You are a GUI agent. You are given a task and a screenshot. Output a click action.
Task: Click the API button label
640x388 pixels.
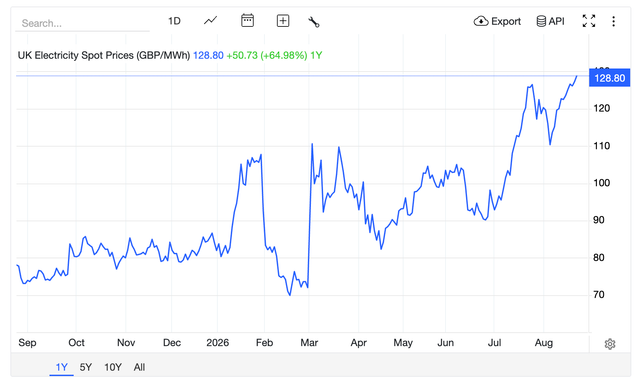556,21
